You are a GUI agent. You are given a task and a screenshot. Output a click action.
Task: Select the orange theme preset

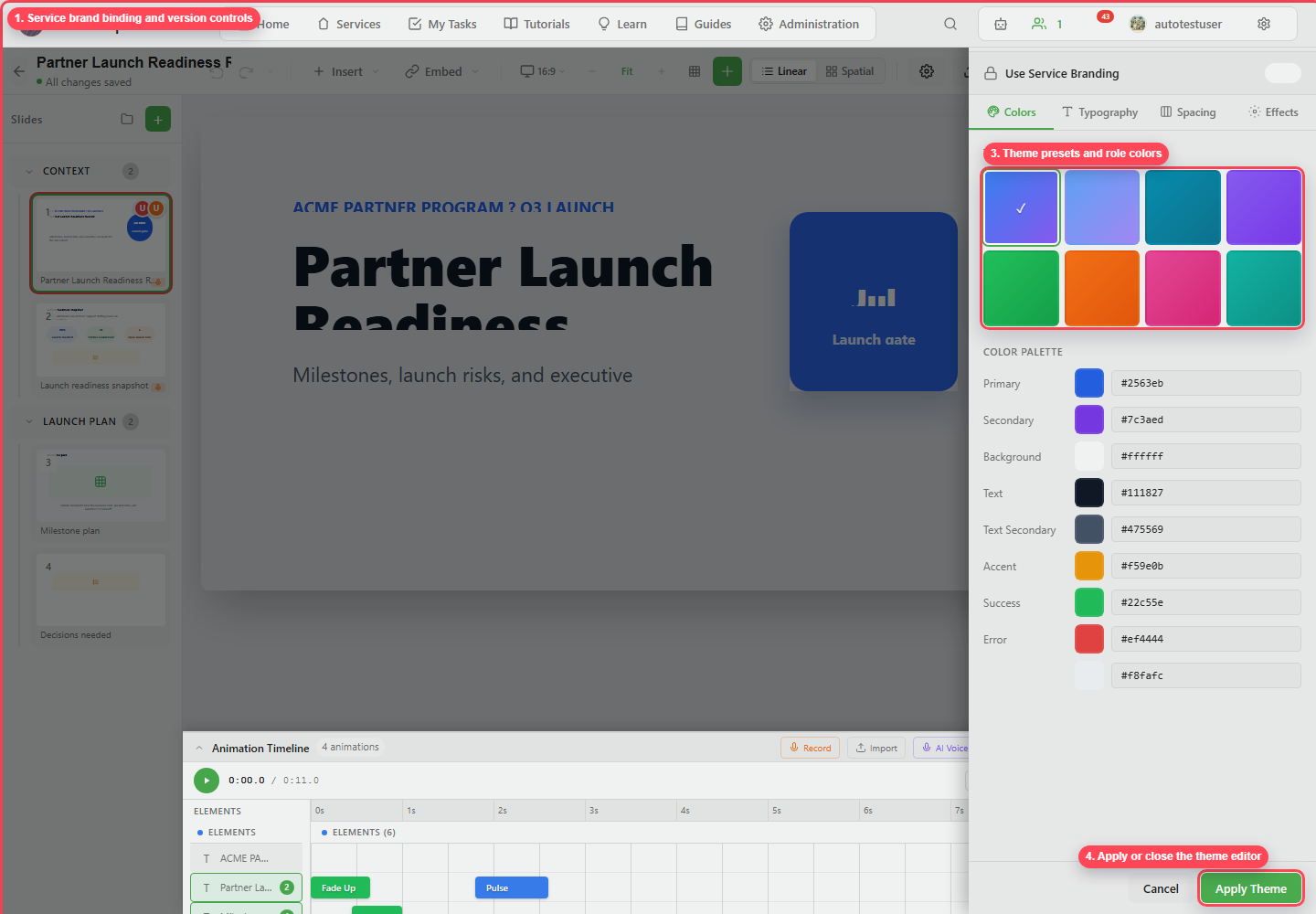[x=1102, y=288]
